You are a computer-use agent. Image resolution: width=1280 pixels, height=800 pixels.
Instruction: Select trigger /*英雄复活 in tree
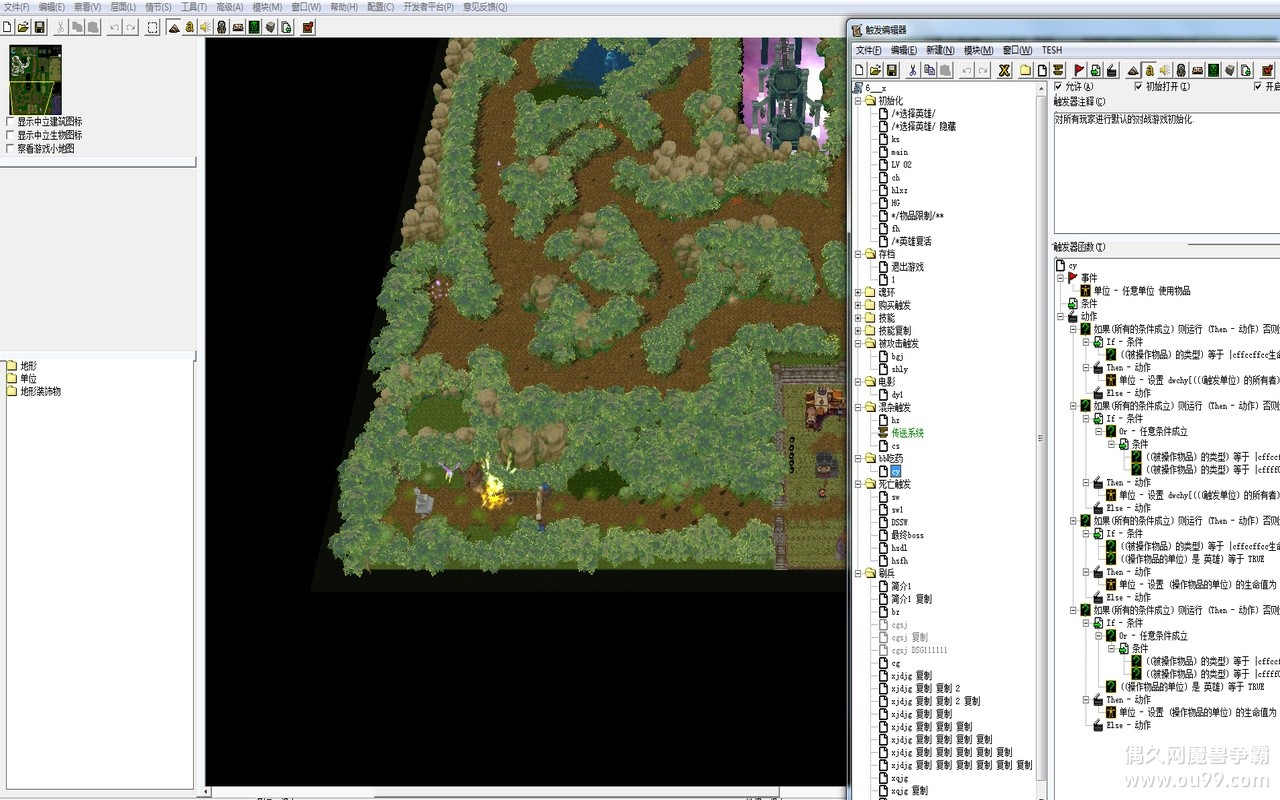[911, 241]
